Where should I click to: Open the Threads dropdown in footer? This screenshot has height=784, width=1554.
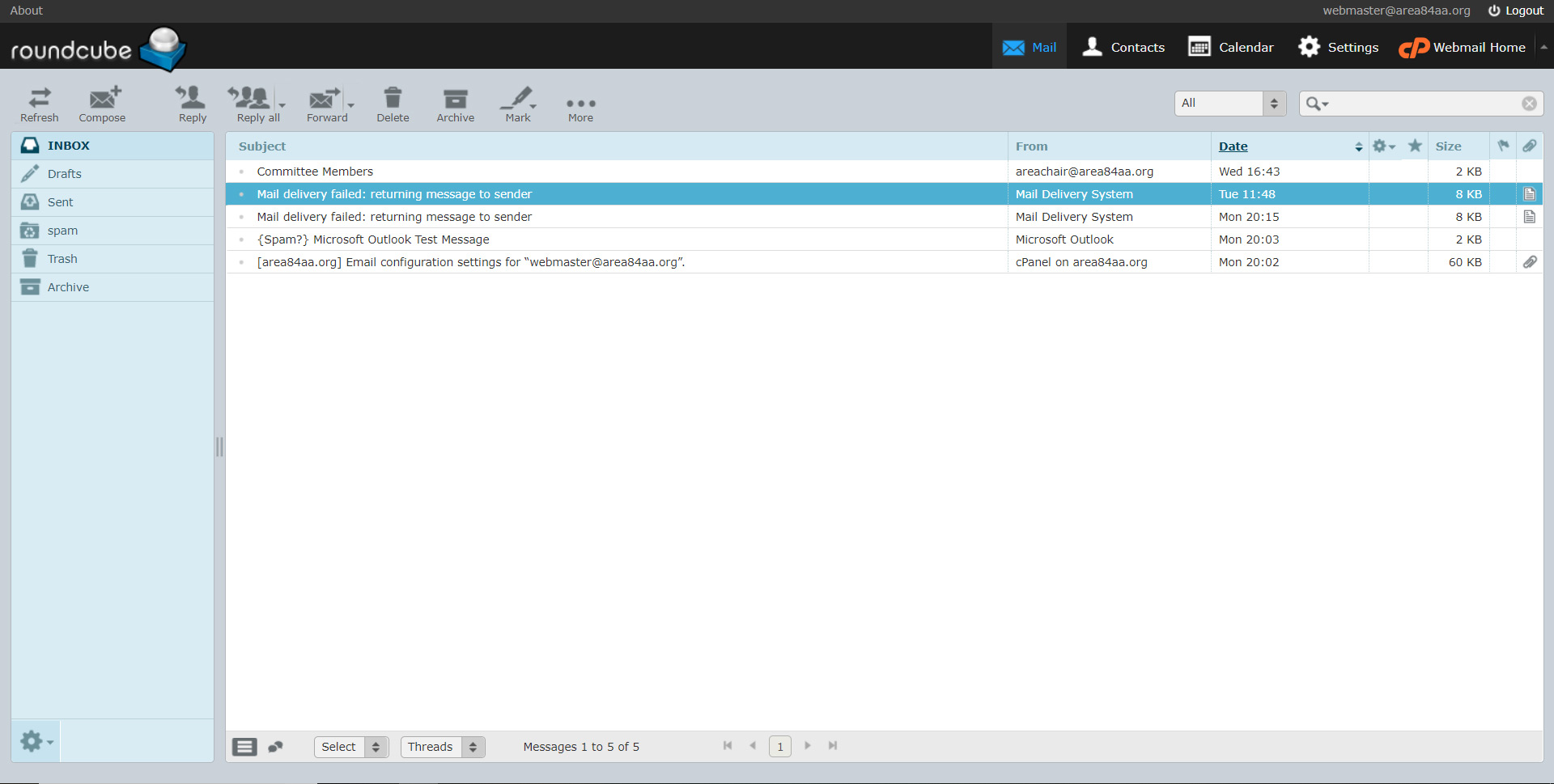(x=442, y=747)
